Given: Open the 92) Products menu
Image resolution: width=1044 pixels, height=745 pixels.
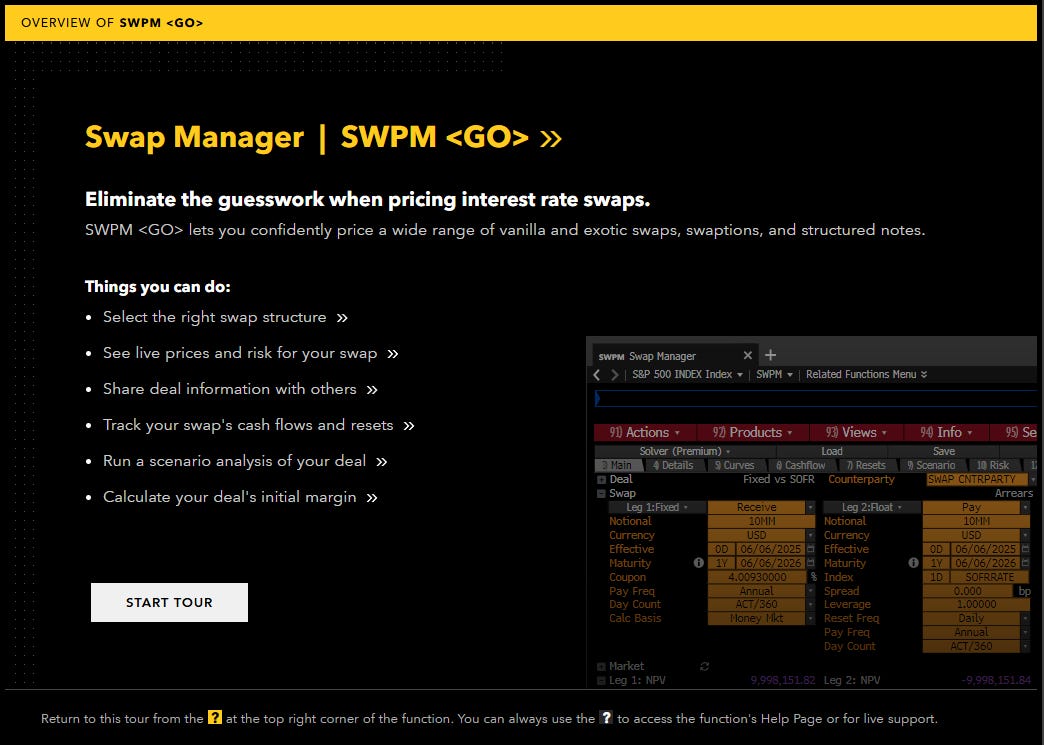Looking at the screenshot, I should tap(752, 433).
